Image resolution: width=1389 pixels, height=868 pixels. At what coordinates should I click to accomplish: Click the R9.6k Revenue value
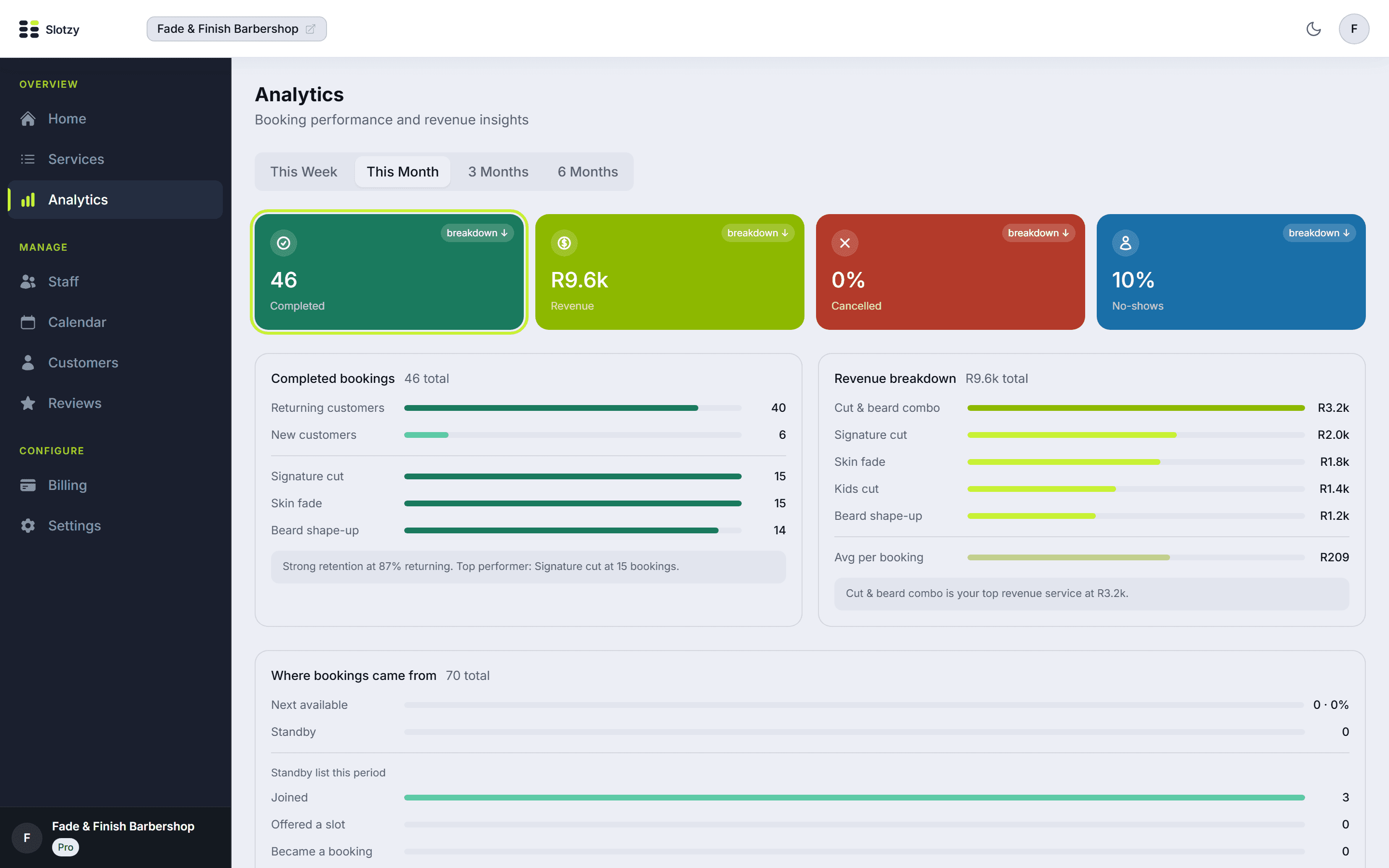[x=579, y=280]
